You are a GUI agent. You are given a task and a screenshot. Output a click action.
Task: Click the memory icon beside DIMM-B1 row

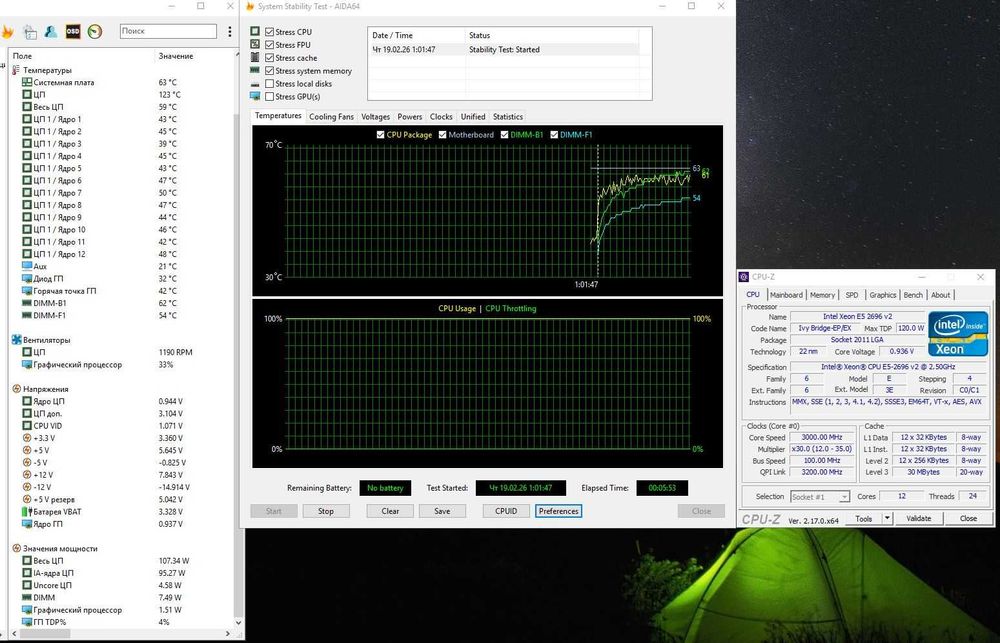(x=27, y=303)
